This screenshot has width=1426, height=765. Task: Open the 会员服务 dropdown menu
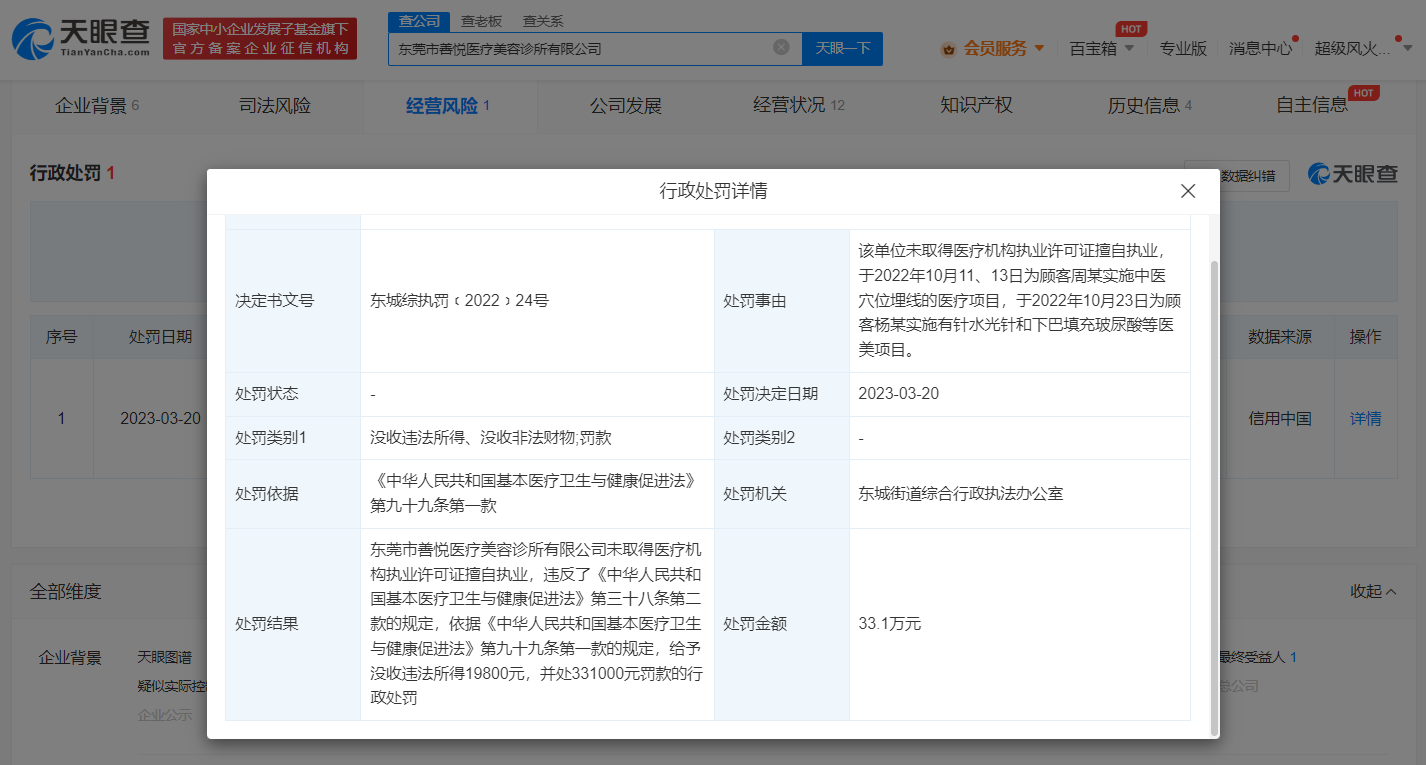click(x=1004, y=48)
